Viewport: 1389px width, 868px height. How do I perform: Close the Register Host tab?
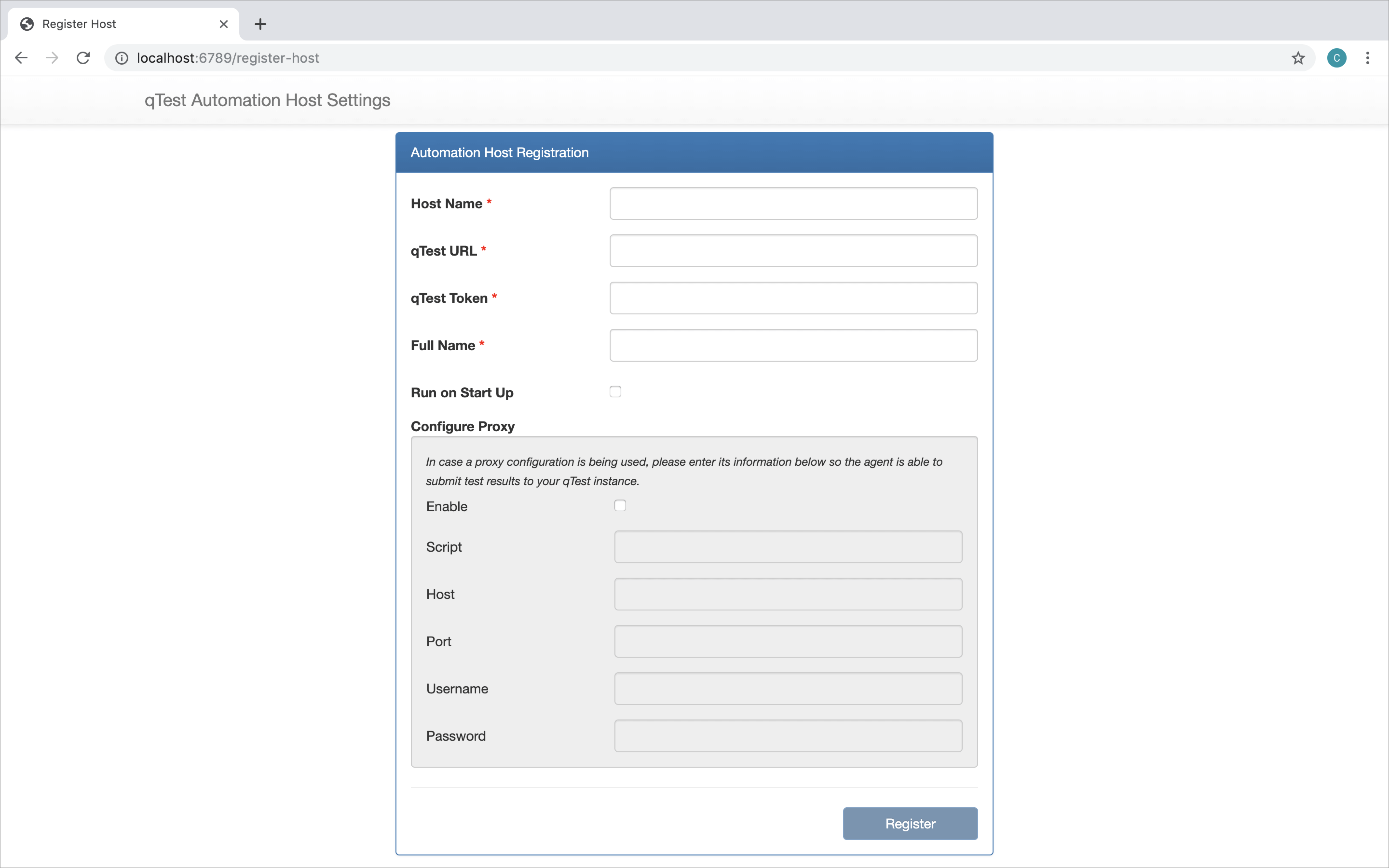(223, 24)
